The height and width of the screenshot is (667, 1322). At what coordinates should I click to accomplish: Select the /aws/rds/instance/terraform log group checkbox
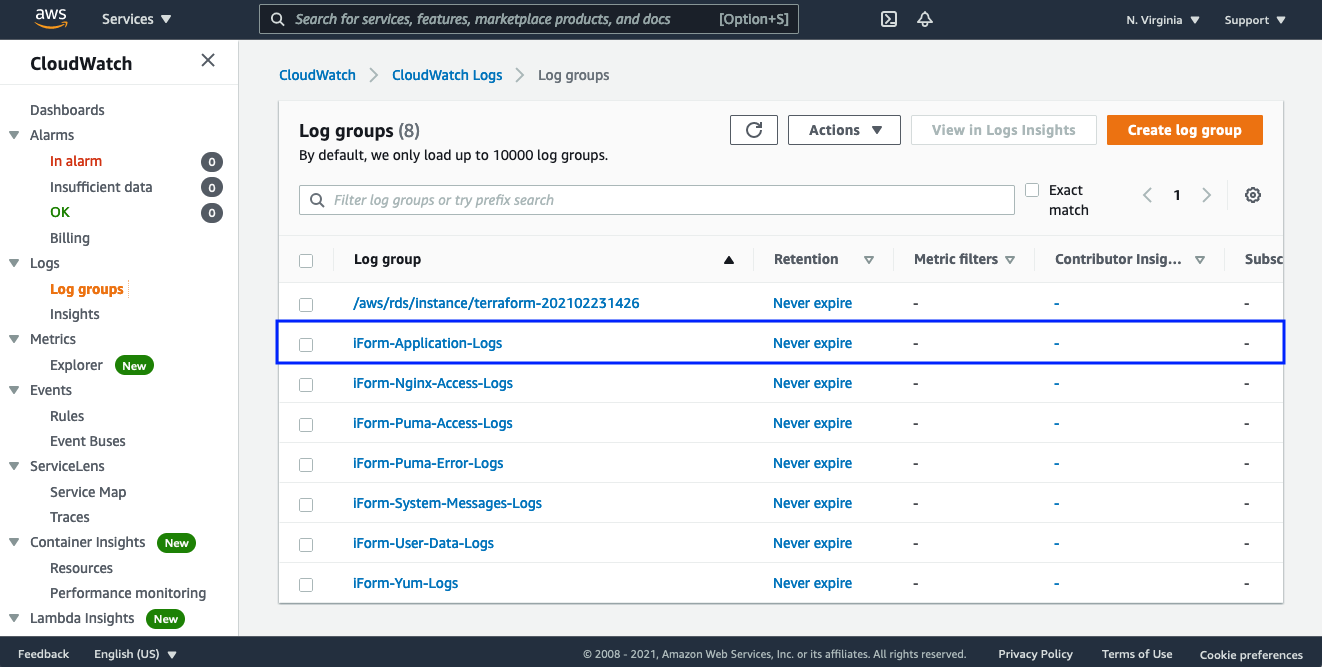[x=306, y=304]
